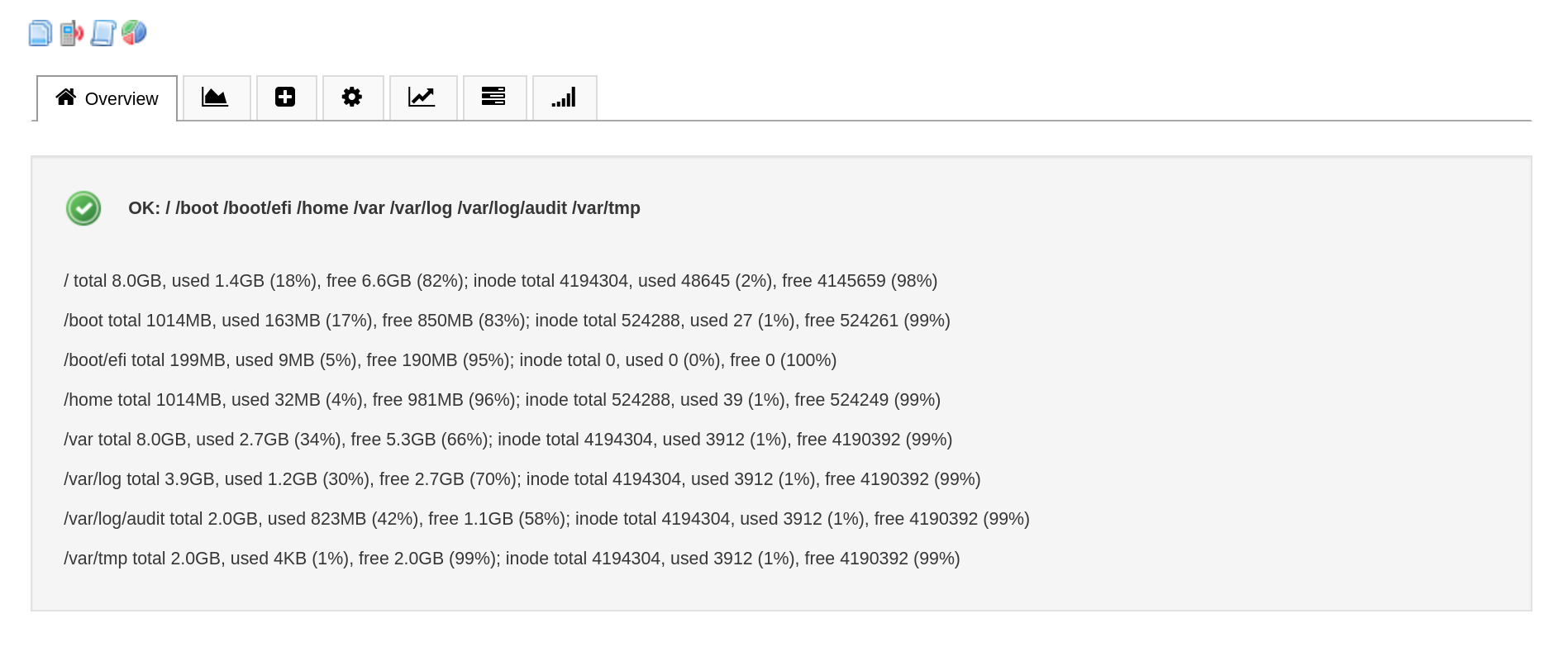Switch to the area chart performance graphs tab
Image resolution: width=1568 pixels, height=647 pixels.
(x=217, y=98)
